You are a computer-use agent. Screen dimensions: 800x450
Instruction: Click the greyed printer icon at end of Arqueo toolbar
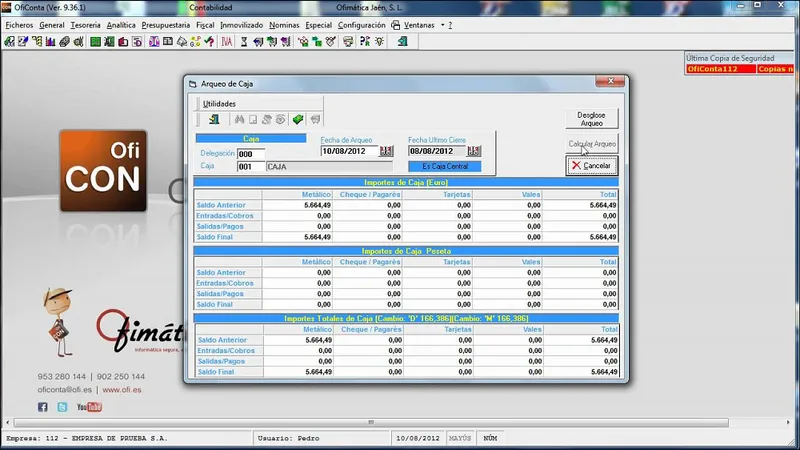315,119
